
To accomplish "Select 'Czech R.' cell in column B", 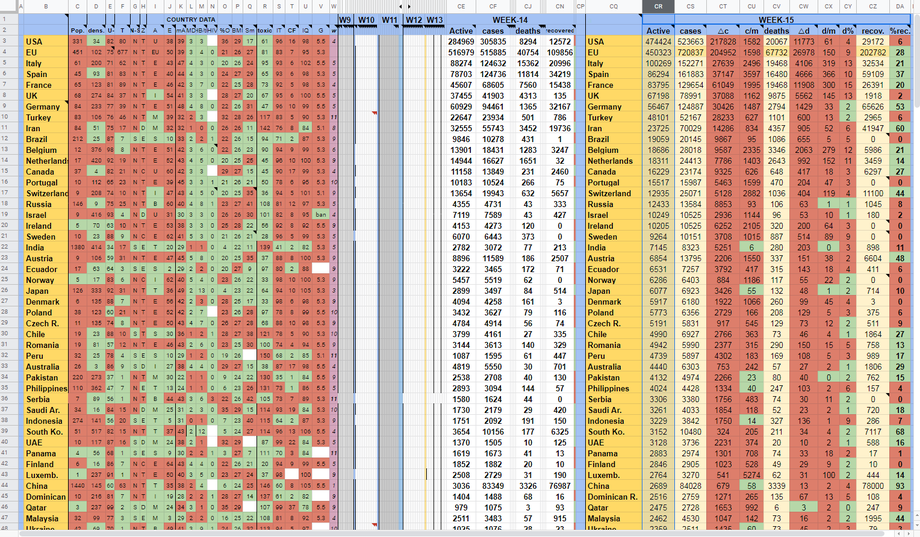I will coord(46,323).
